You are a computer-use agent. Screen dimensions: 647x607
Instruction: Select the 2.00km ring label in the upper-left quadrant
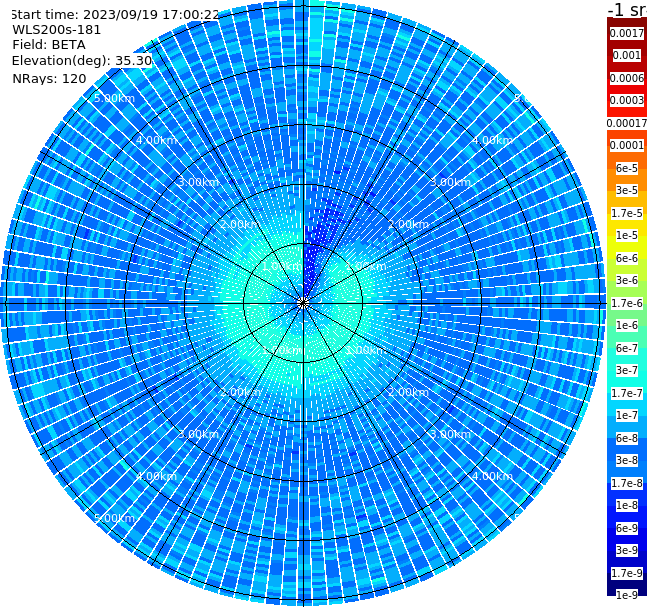coord(240,224)
